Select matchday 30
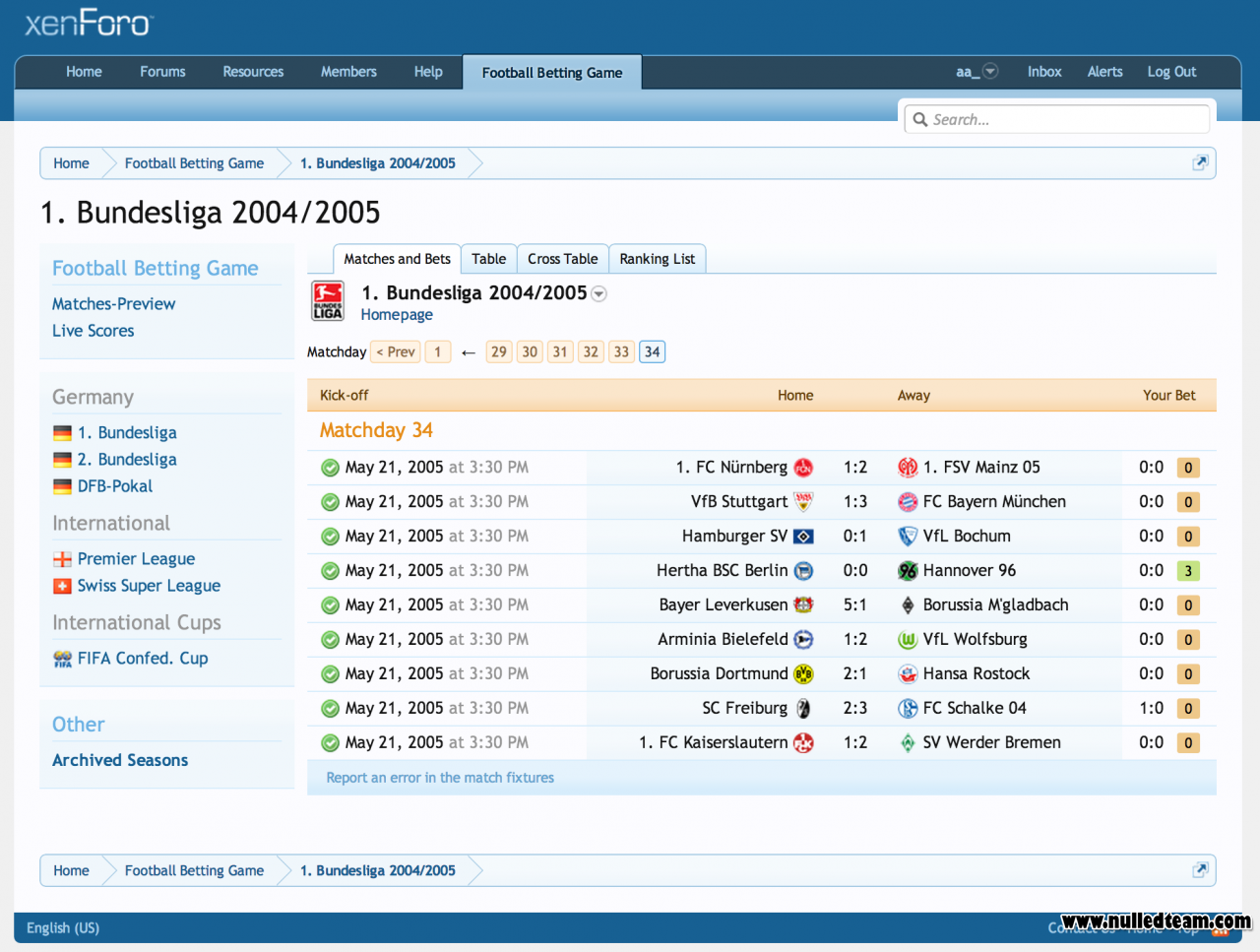 [x=530, y=351]
